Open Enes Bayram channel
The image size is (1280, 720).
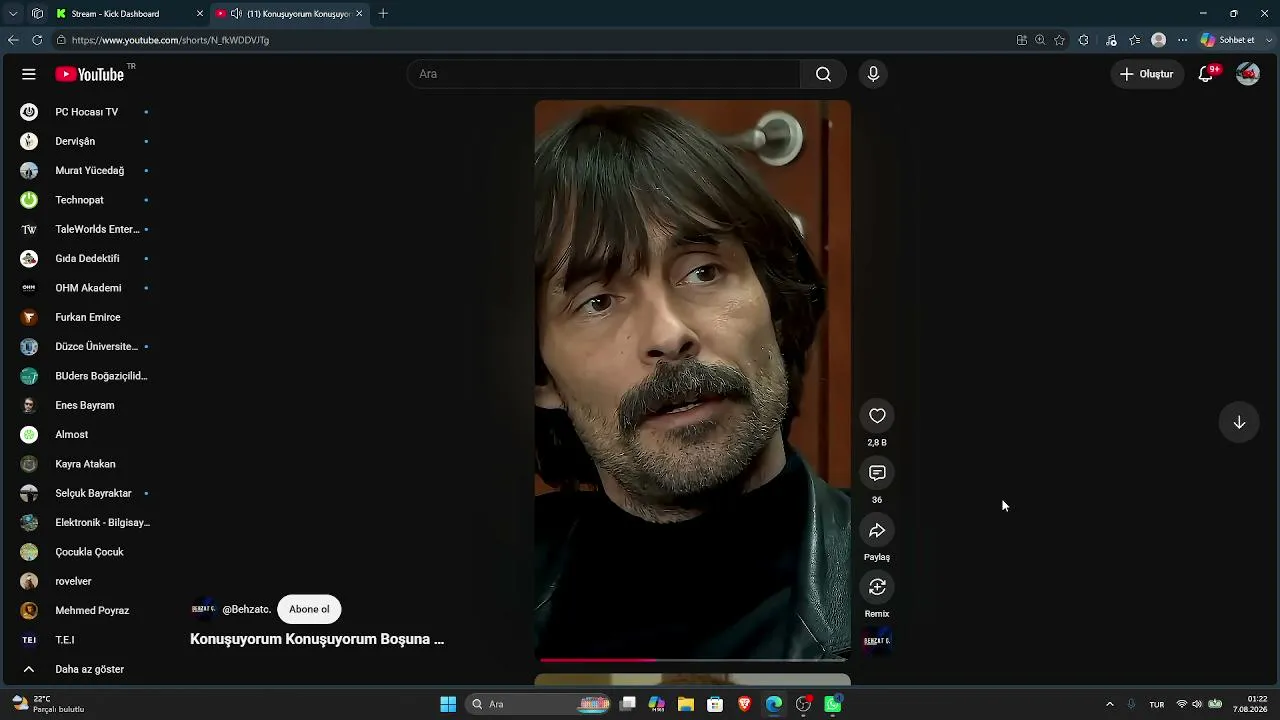[86, 405]
